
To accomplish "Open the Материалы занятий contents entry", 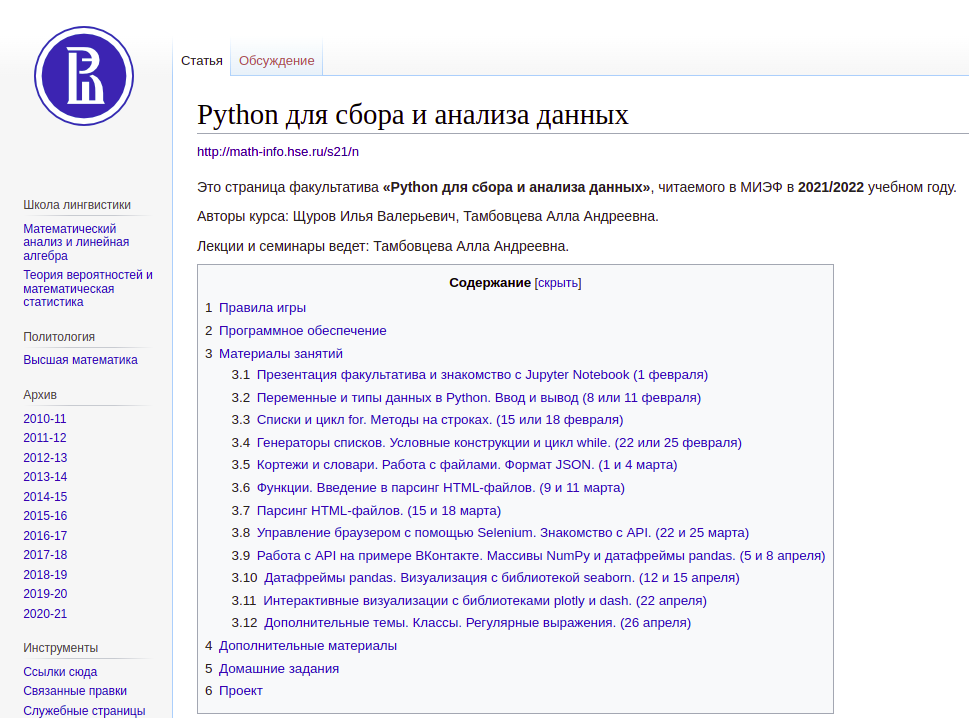I will tap(280, 354).
